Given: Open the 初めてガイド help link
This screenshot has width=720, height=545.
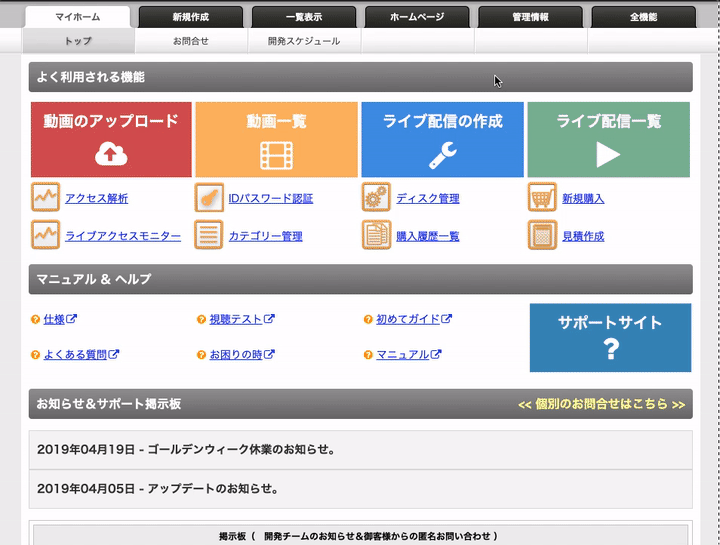Looking at the screenshot, I should coord(414,319).
